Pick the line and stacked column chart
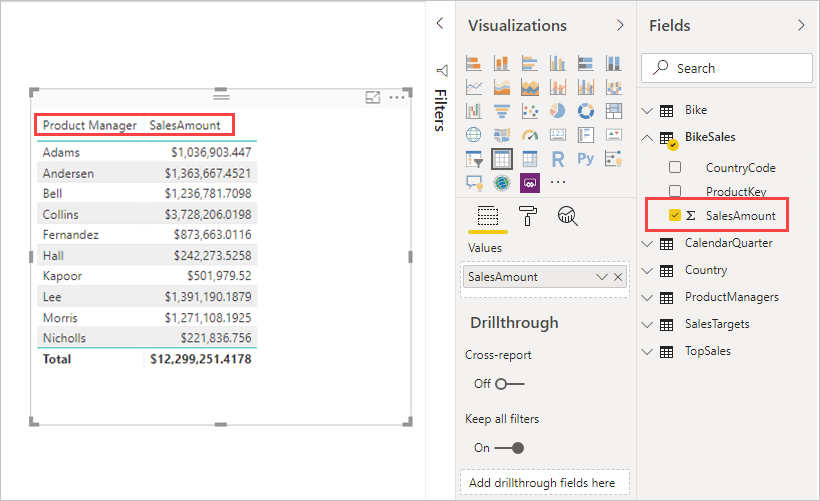Image resolution: width=820 pixels, height=501 pixels. [x=557, y=87]
